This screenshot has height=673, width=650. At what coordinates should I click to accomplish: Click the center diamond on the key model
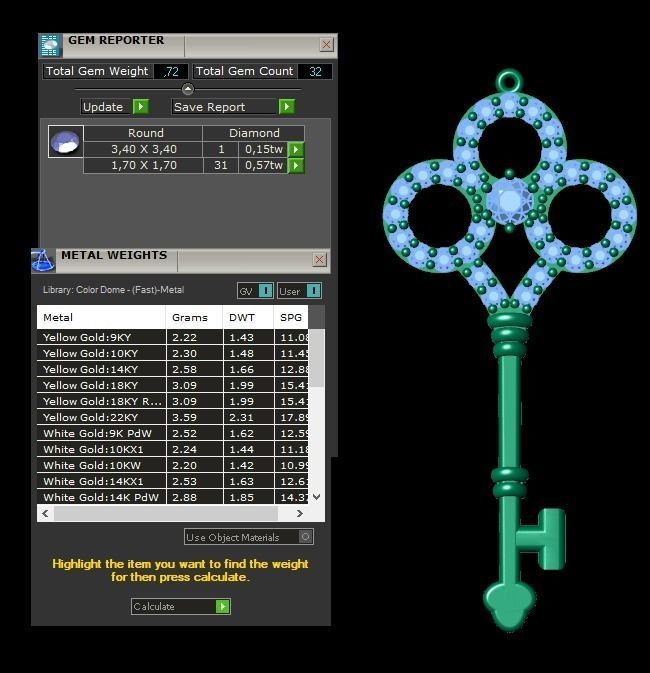pyautogui.click(x=510, y=200)
